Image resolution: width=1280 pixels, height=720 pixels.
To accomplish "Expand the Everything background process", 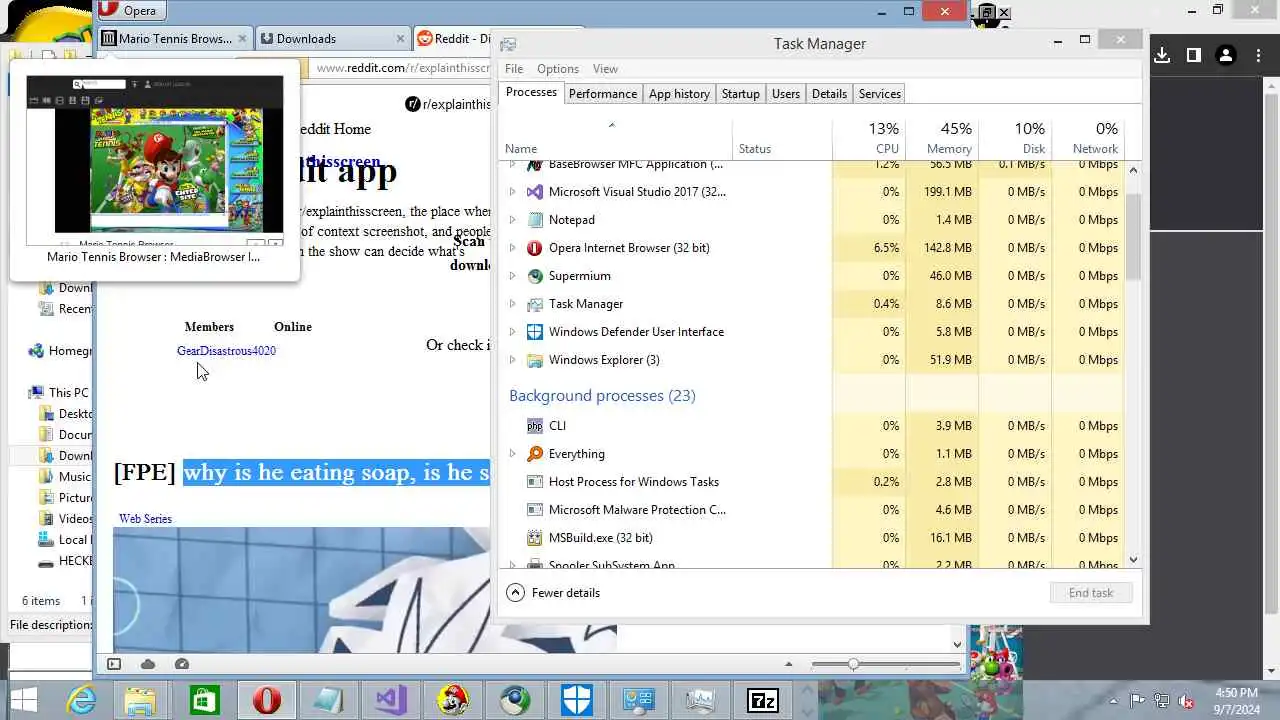I will pyautogui.click(x=513, y=454).
